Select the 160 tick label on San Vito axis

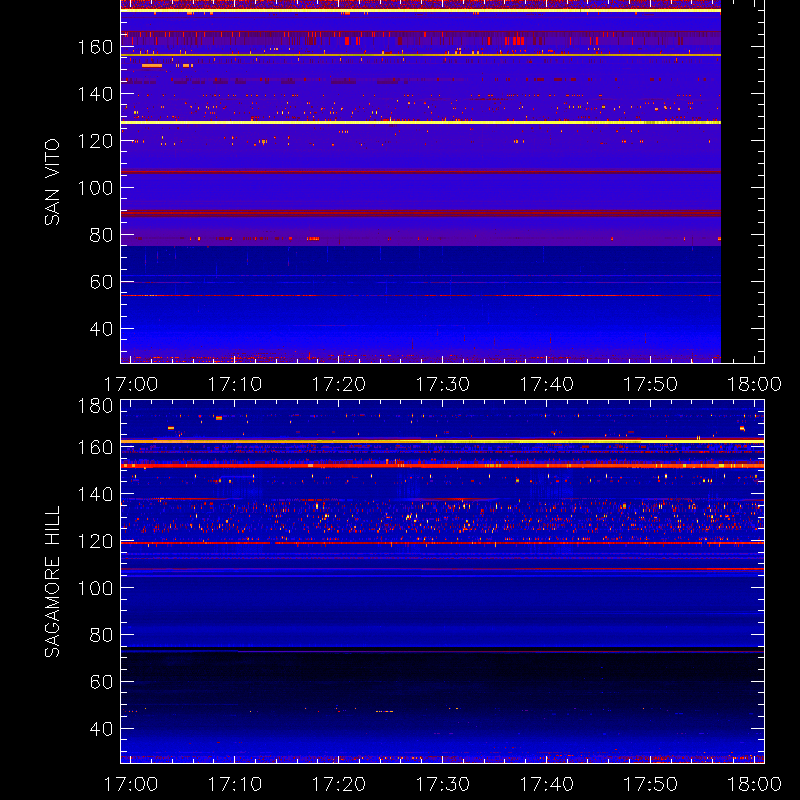click(95, 47)
